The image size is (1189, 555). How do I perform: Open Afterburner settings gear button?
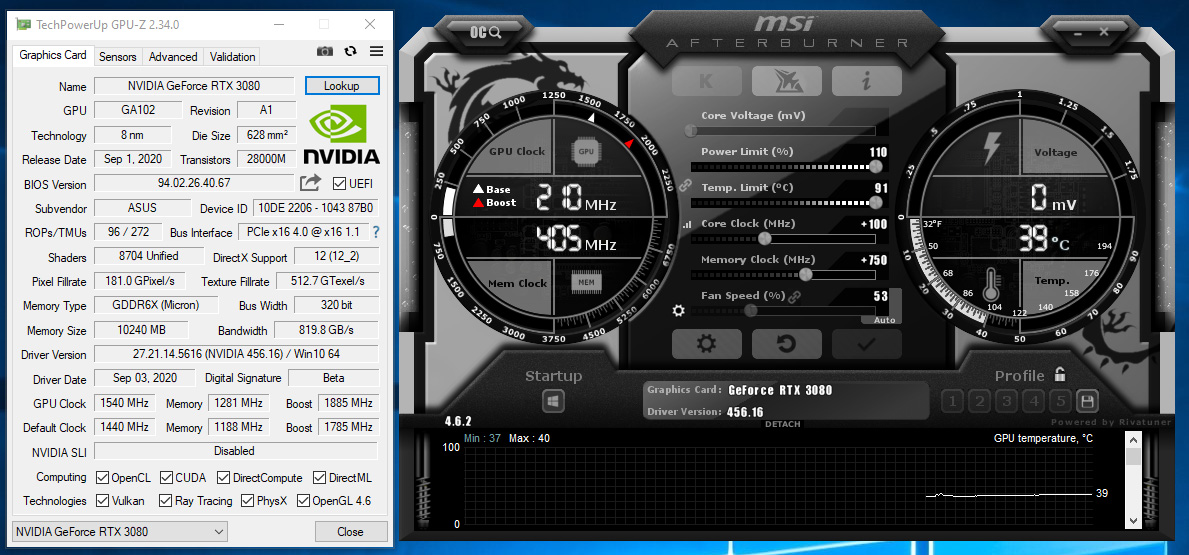[706, 344]
